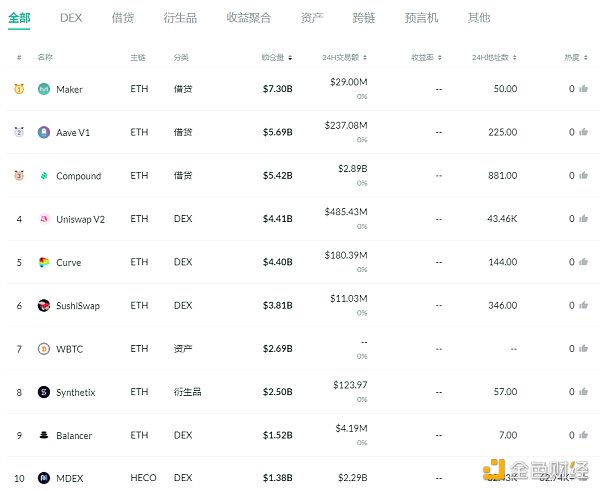Click the SushiSwap logo icon
This screenshot has height=491, width=600.
click(x=44, y=305)
